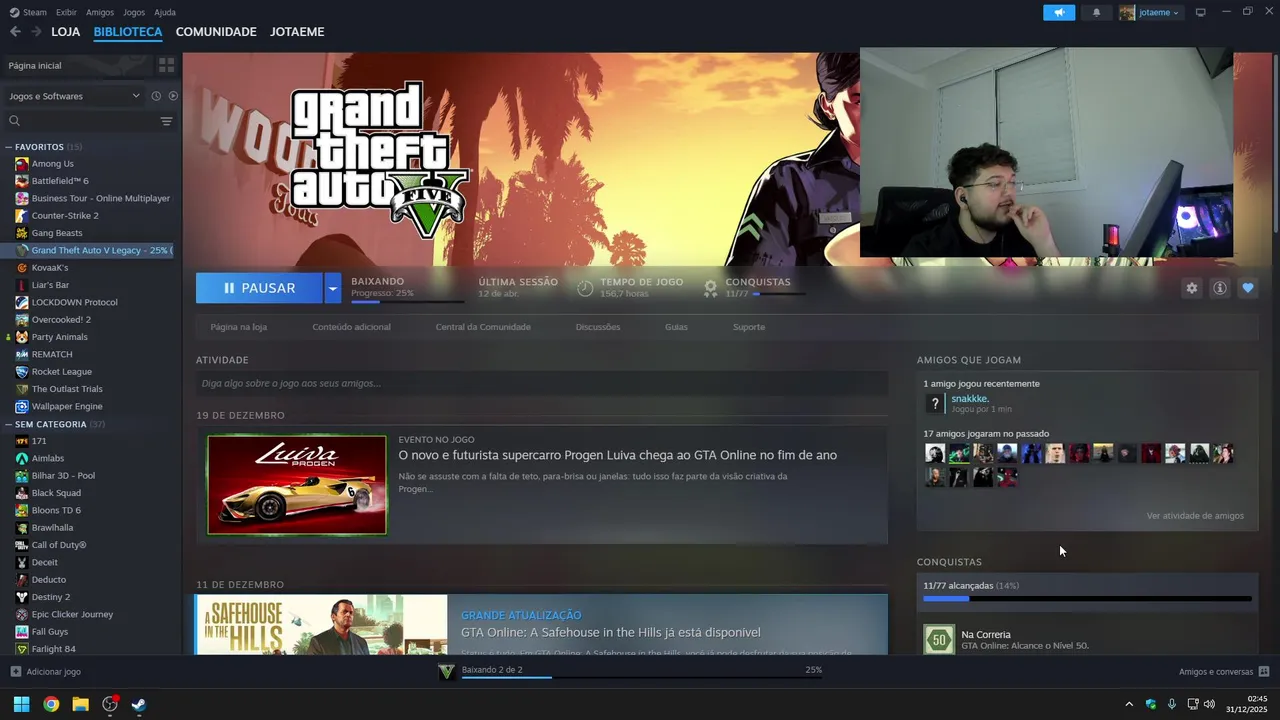Open Jogos e Softwares dropdown
The width and height of the screenshot is (1280, 720).
click(x=74, y=96)
